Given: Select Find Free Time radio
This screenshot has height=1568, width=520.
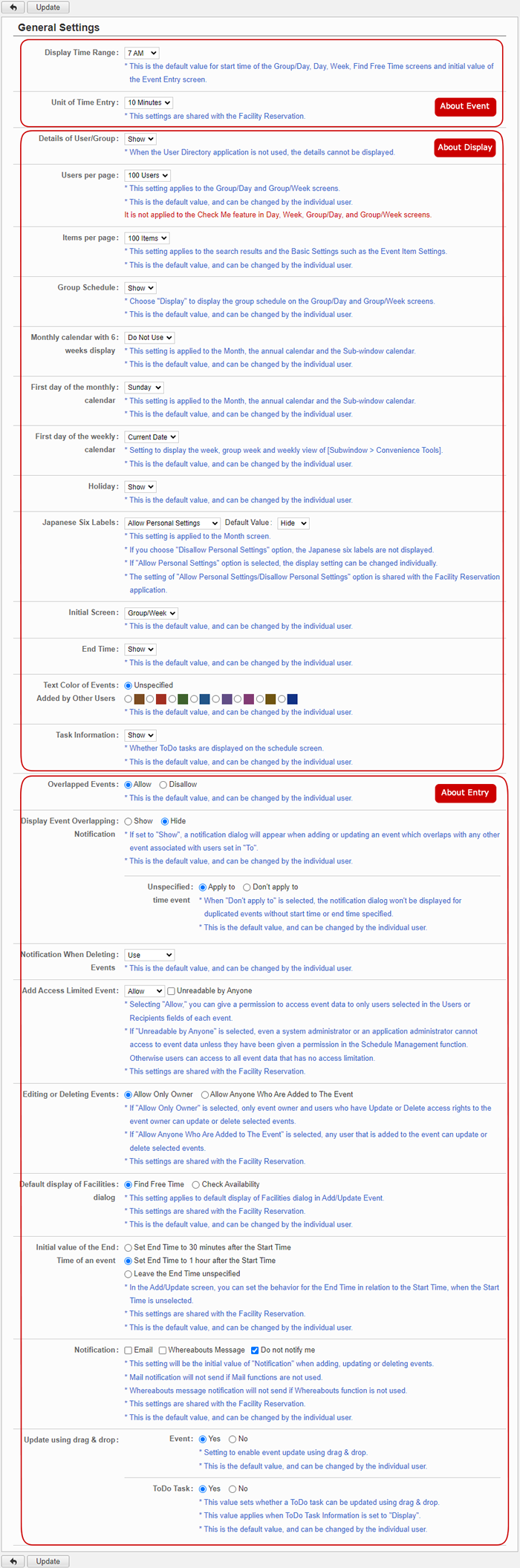Looking at the screenshot, I should tap(129, 1185).
